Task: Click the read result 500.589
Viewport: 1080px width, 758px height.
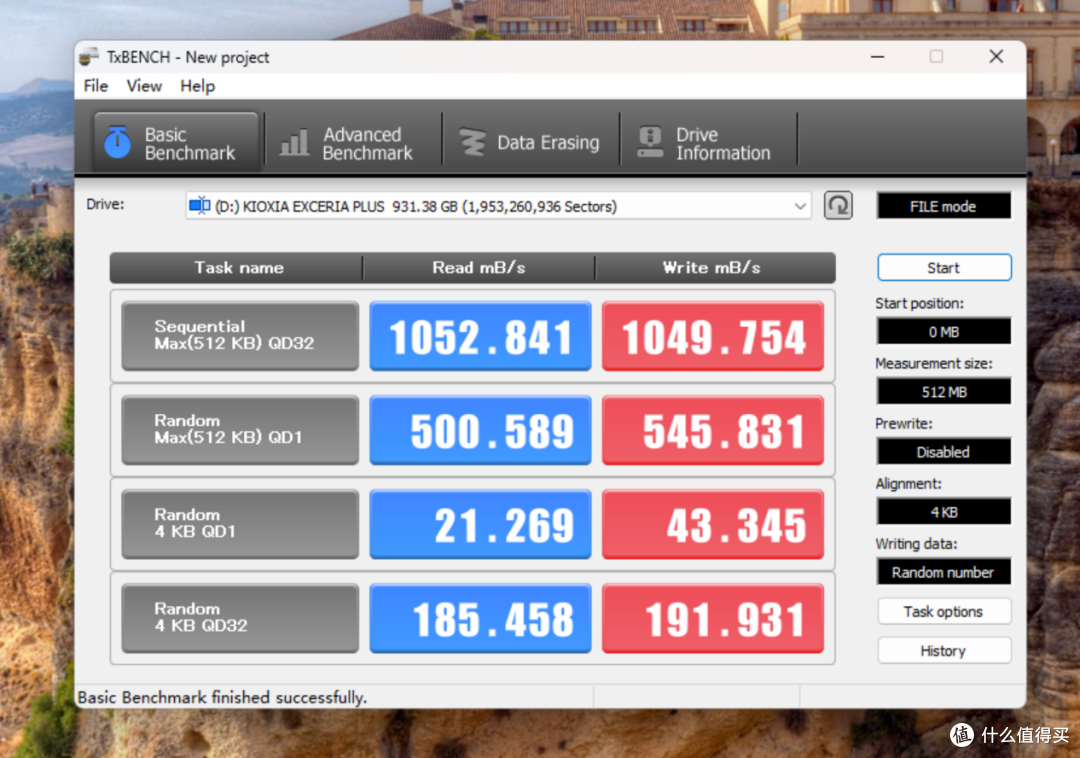Action: pyautogui.click(x=480, y=430)
